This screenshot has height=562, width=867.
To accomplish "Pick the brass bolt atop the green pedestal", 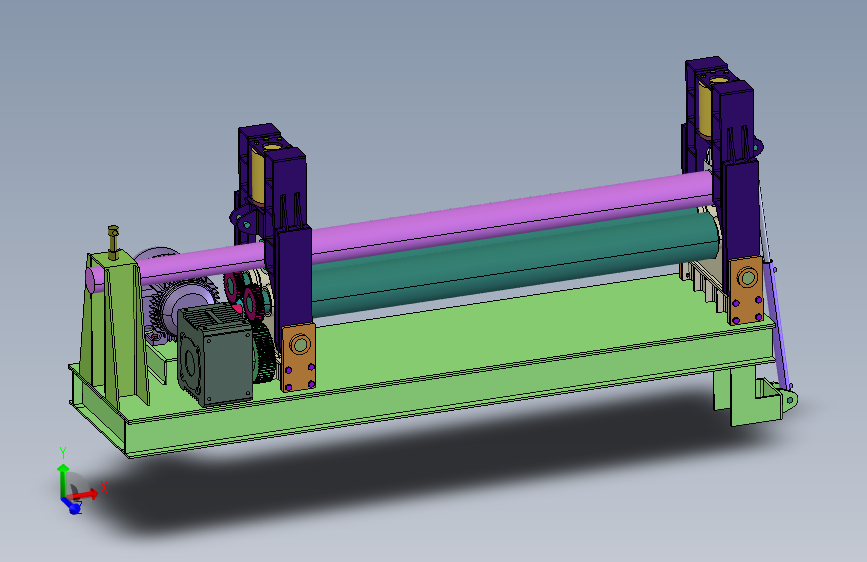I will pos(113,242).
